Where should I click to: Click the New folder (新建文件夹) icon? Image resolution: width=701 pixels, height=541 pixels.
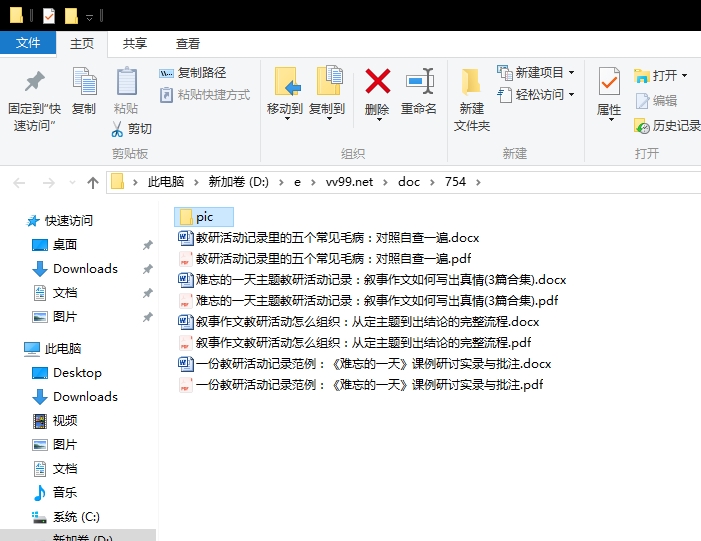(471, 81)
